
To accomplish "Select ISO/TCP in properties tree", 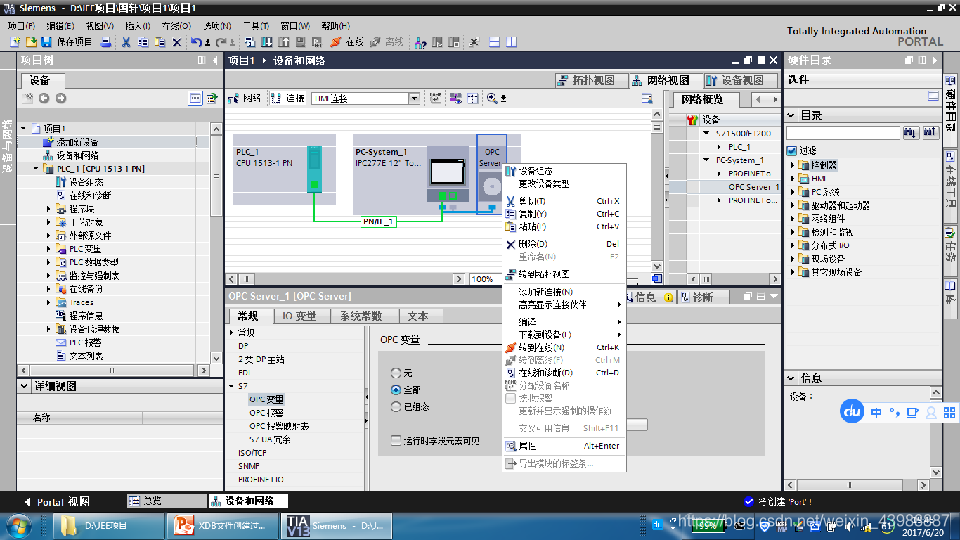I will [x=252, y=453].
